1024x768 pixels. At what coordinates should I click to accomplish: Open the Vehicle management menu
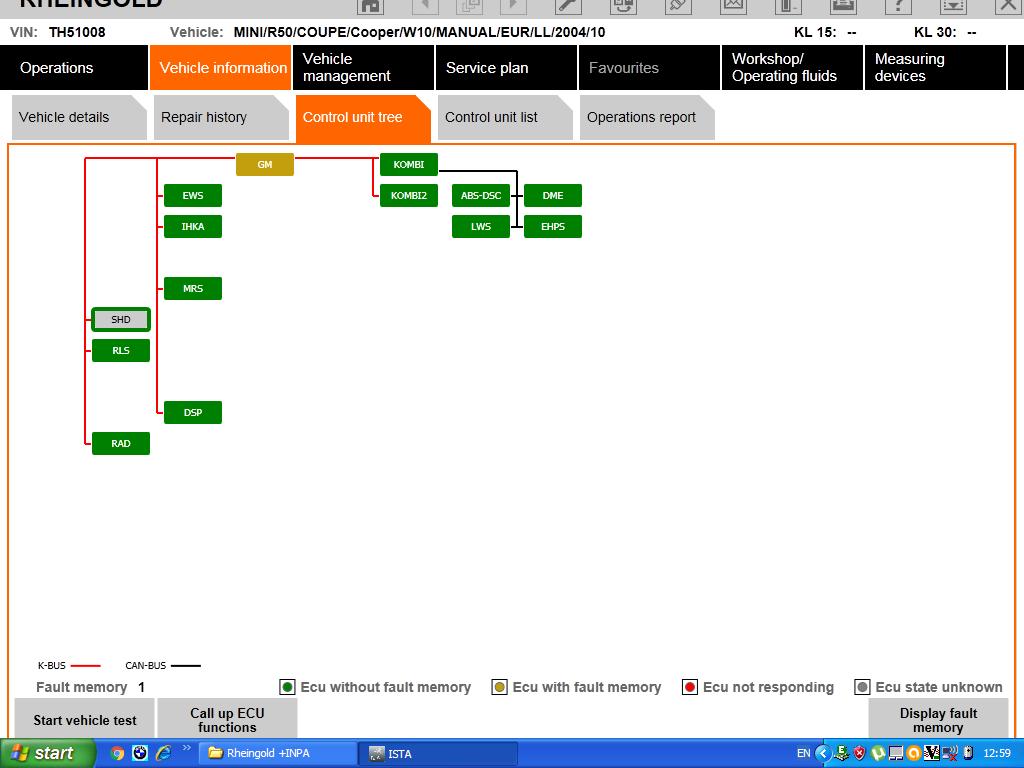pyautogui.click(x=363, y=68)
